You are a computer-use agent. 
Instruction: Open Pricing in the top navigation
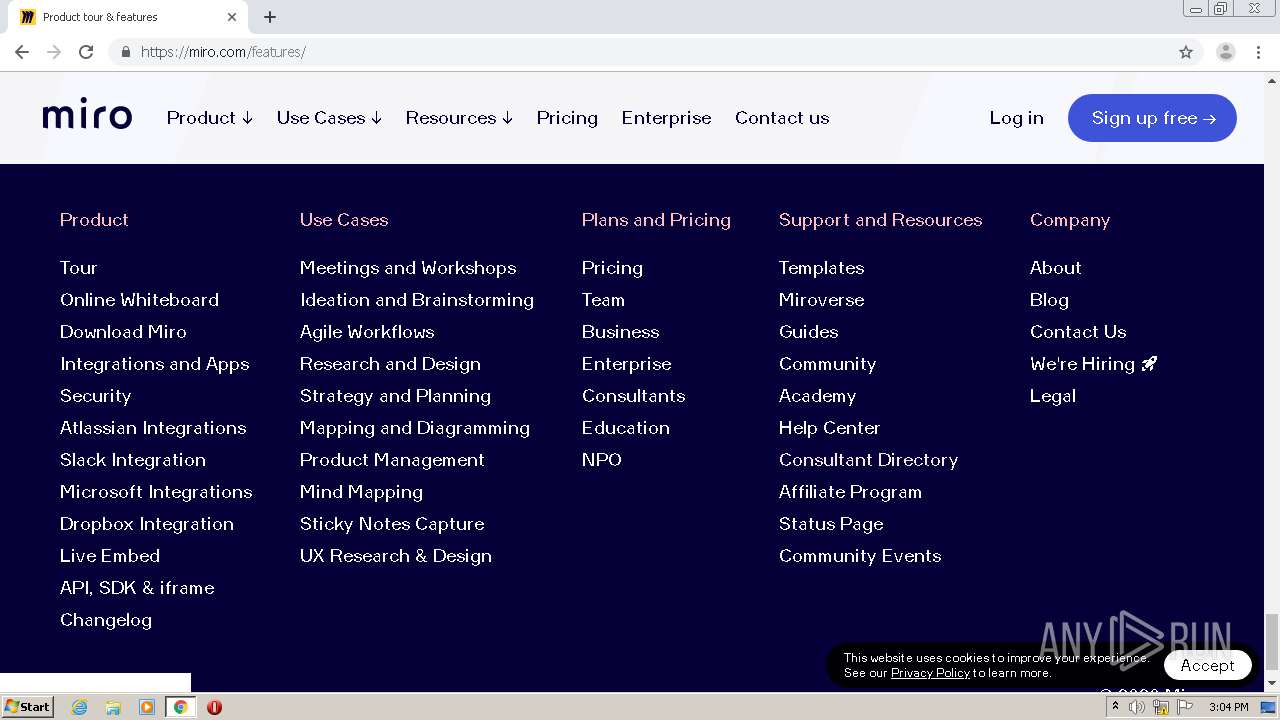point(567,118)
